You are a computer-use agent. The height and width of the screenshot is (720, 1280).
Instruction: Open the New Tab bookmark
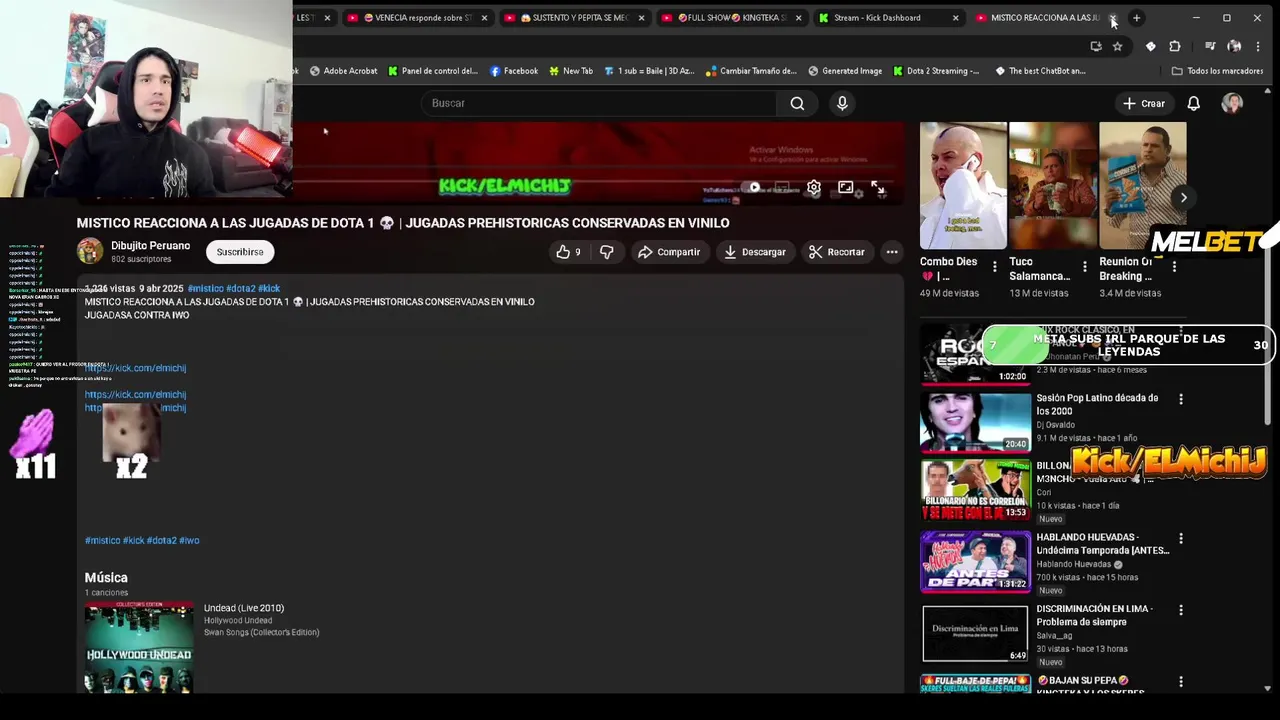point(571,71)
